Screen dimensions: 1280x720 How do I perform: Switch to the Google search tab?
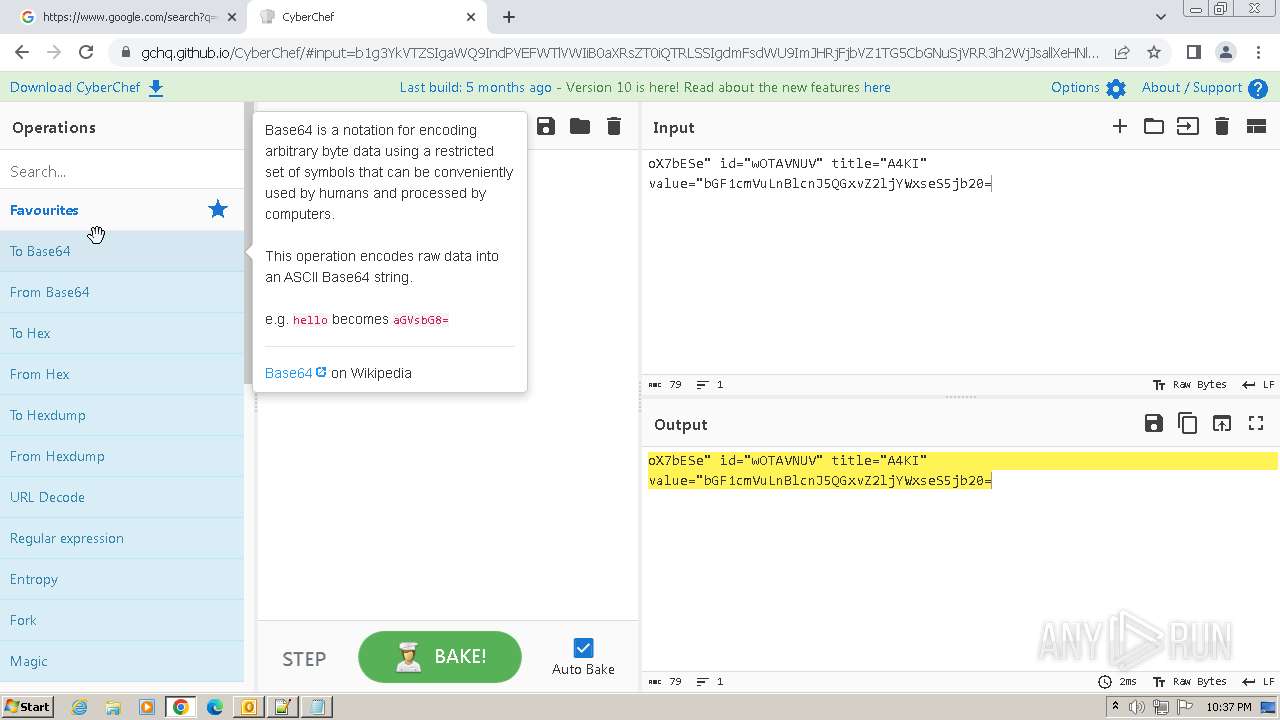coord(131,17)
